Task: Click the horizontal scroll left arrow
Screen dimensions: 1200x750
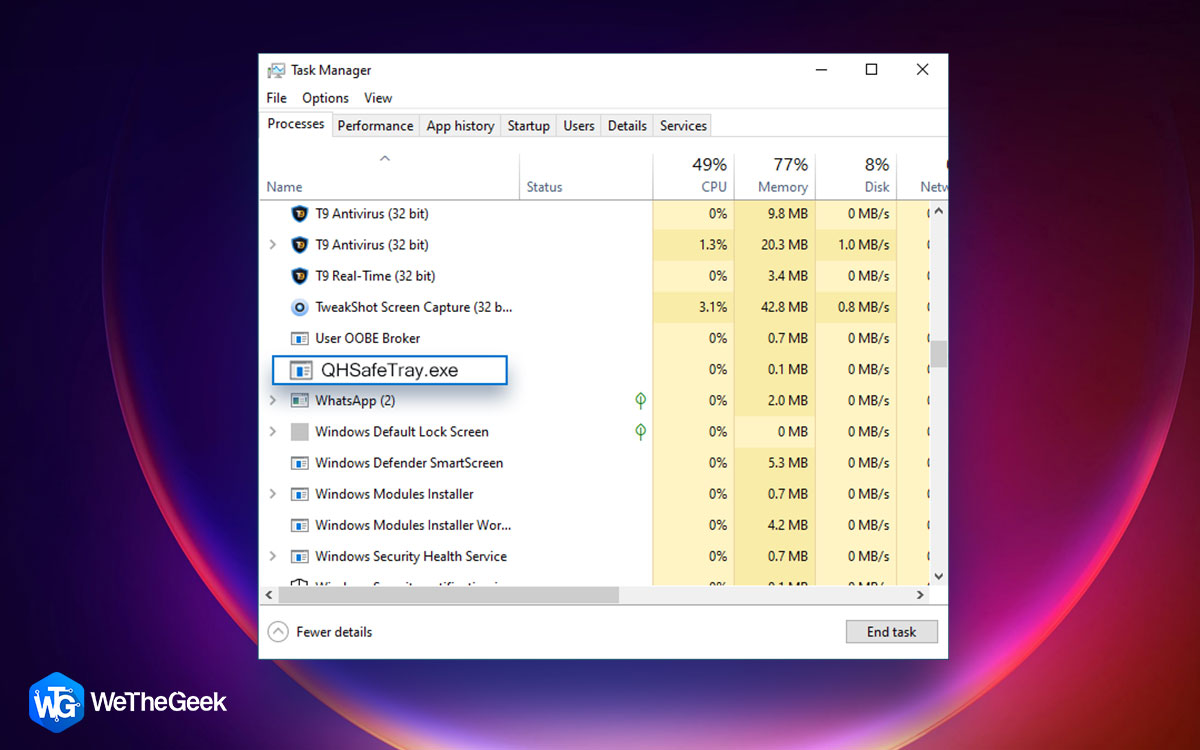Action: click(268, 595)
